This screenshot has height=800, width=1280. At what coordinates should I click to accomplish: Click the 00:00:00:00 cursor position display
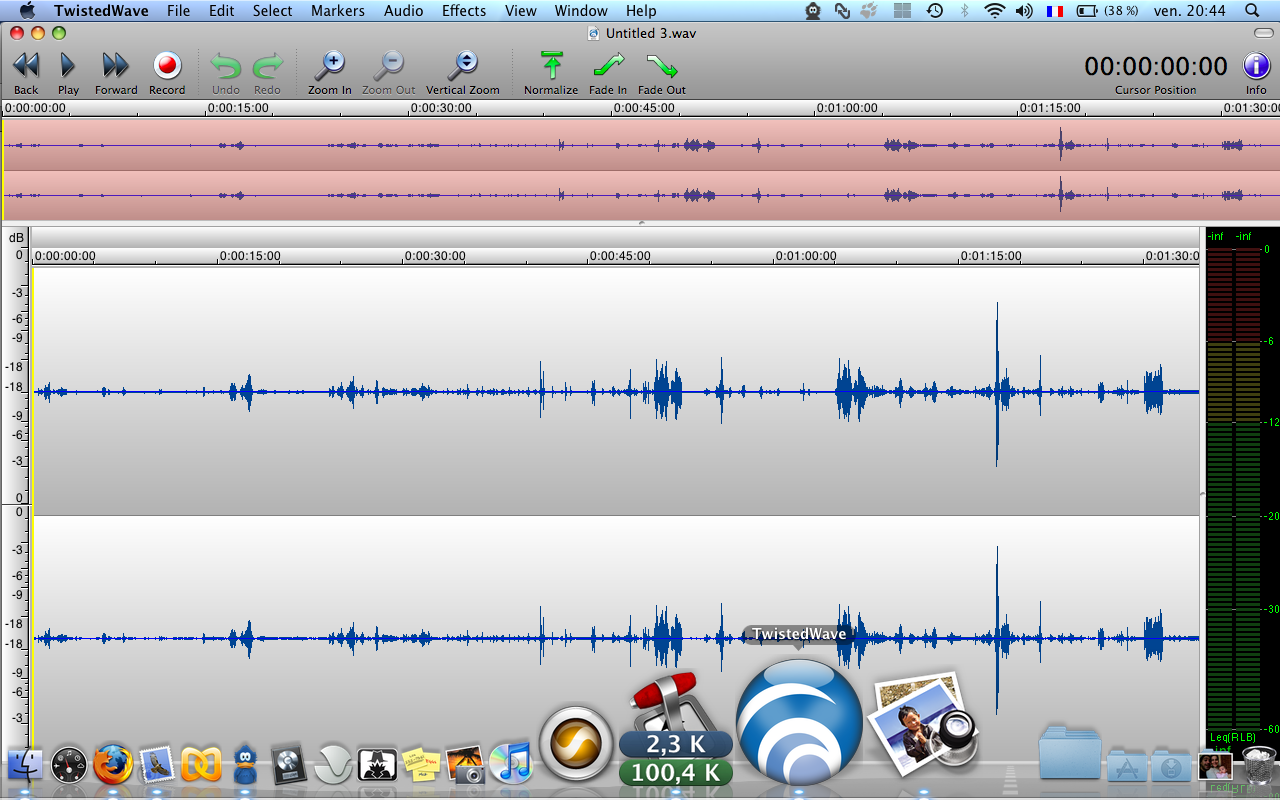tap(1155, 67)
